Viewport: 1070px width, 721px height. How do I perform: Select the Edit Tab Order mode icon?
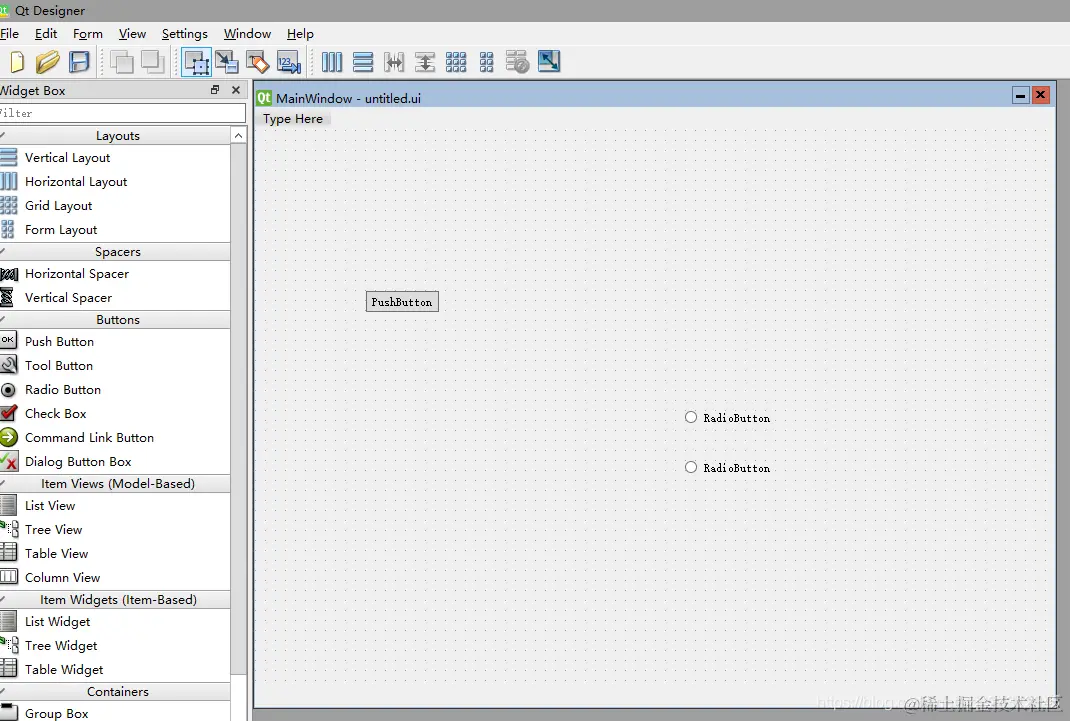289,62
